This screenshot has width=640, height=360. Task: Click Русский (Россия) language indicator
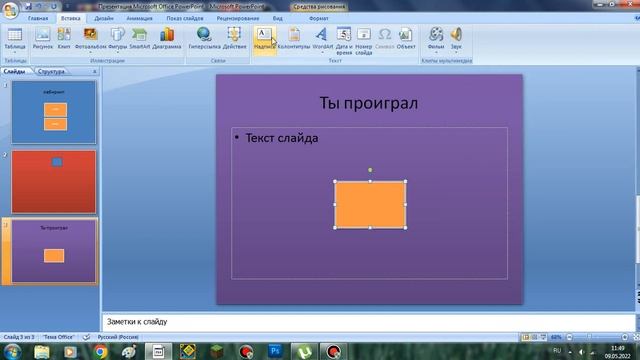point(118,337)
